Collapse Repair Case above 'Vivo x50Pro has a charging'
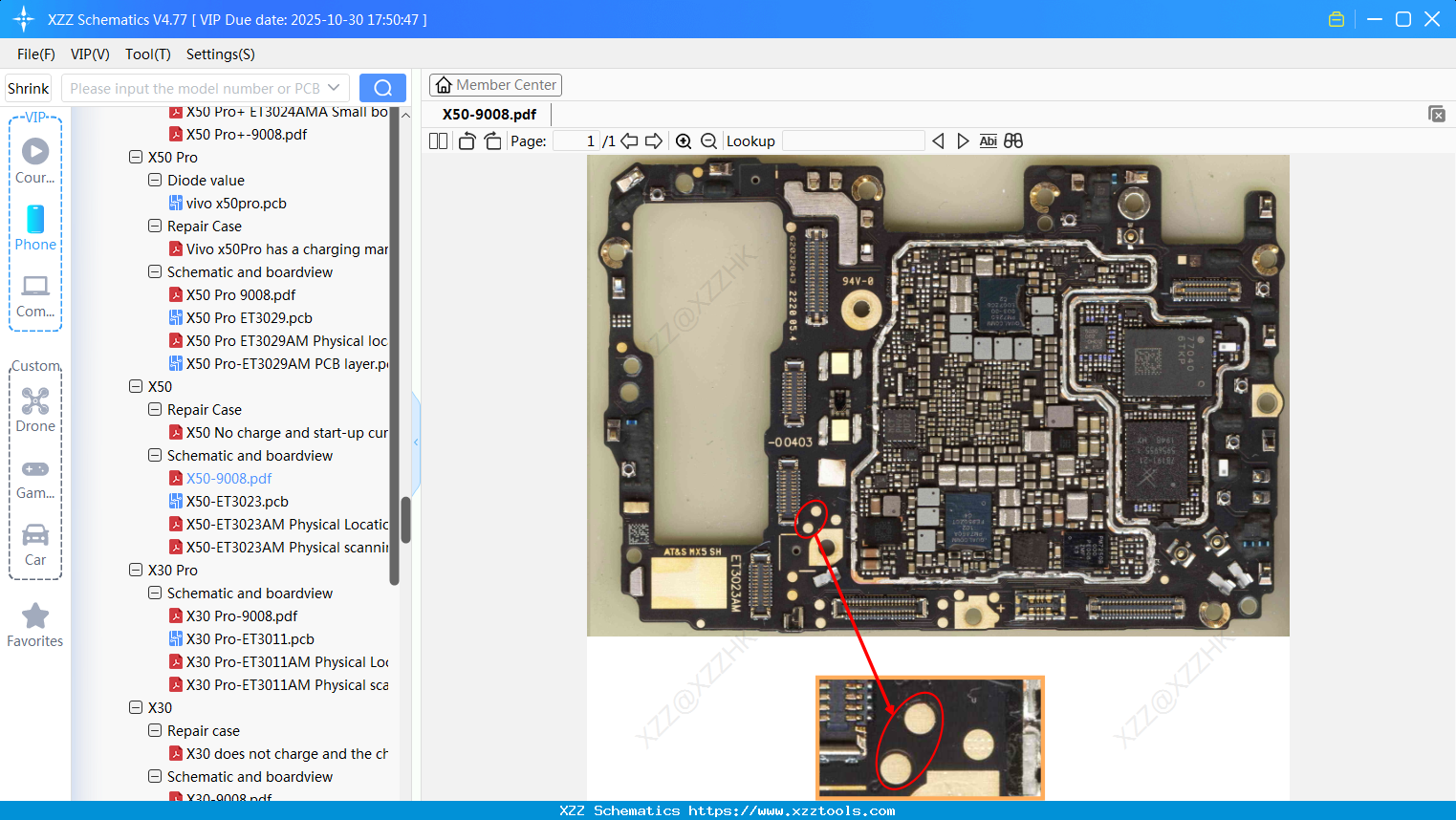This screenshot has height=820, width=1456. [155, 226]
